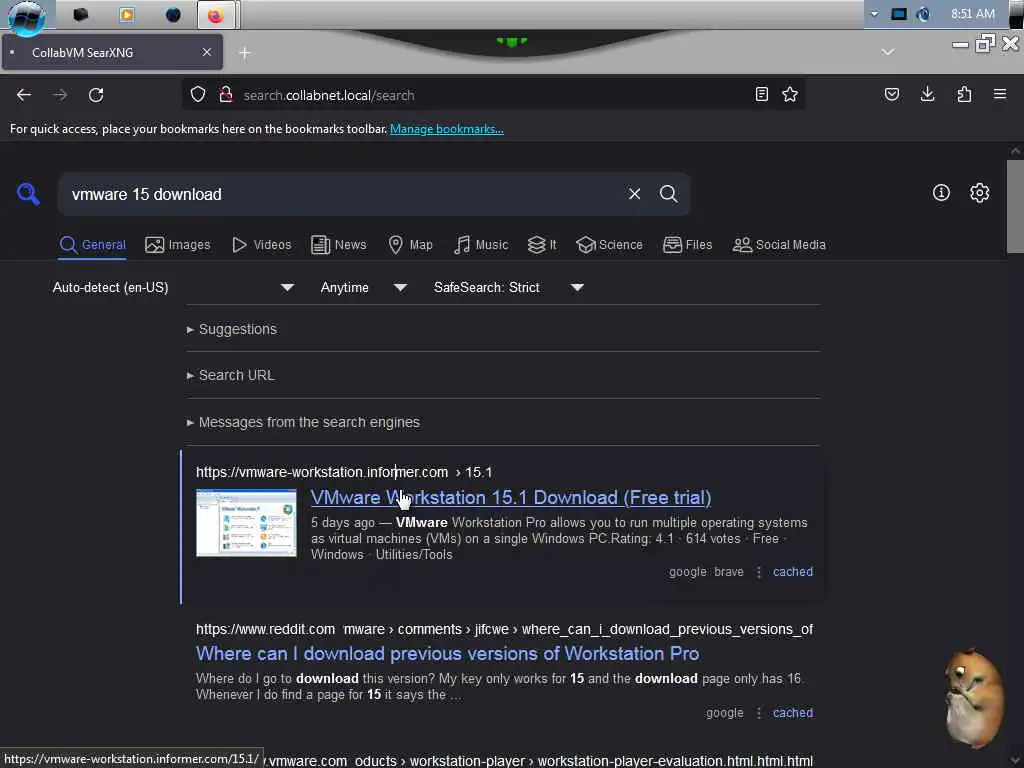Clear the search query with the X icon

(x=634, y=194)
